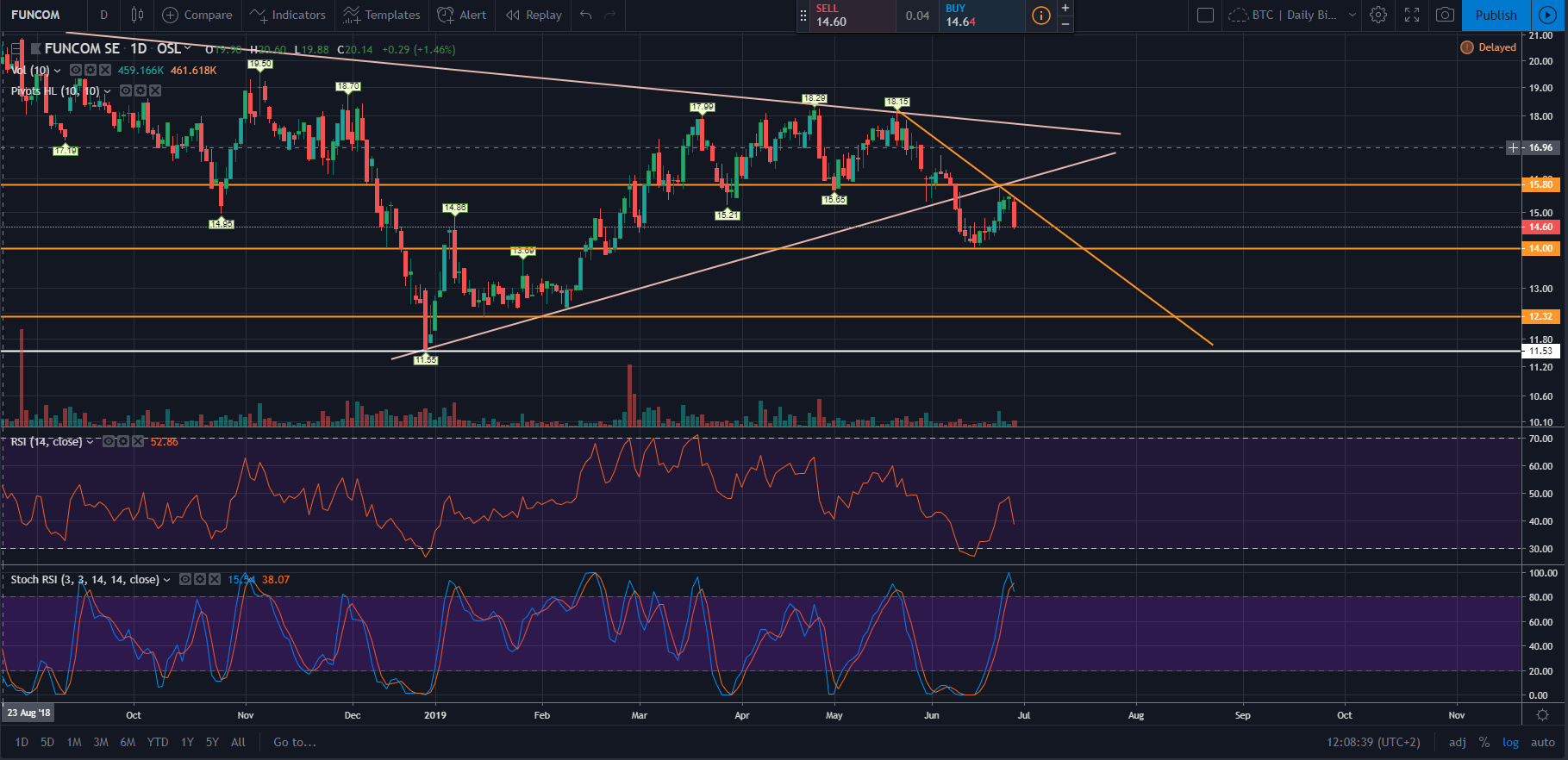The height and width of the screenshot is (760, 1568).
Task: Toggle percent scale mode
Action: point(1484,742)
